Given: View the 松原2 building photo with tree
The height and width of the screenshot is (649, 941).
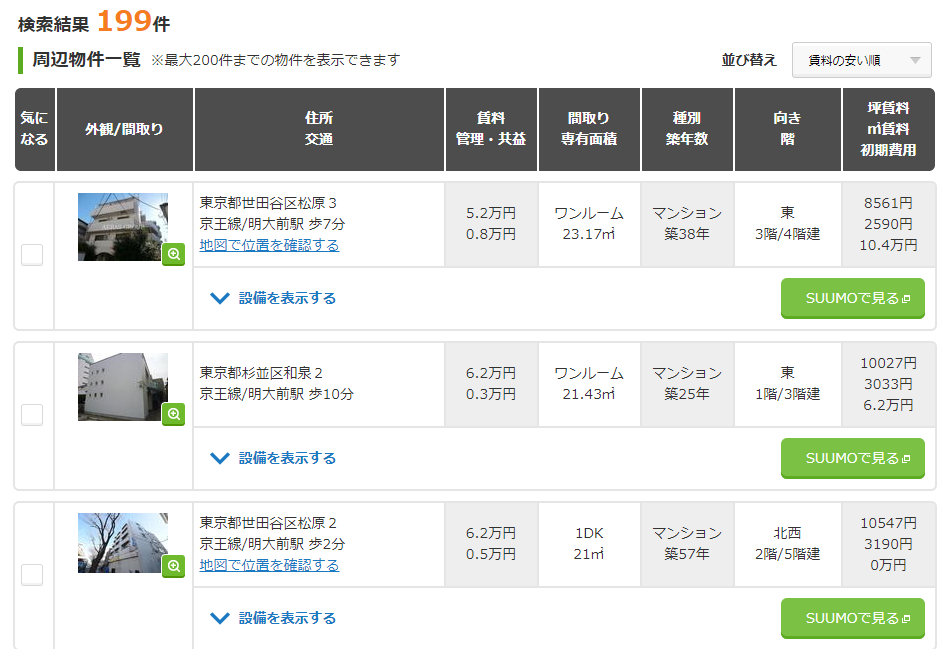Looking at the screenshot, I should (123, 543).
